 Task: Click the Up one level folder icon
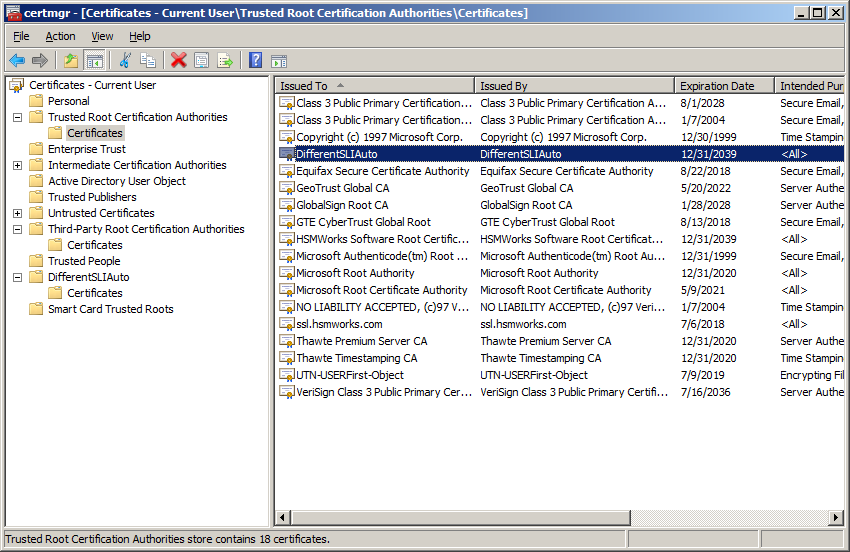(x=71, y=60)
